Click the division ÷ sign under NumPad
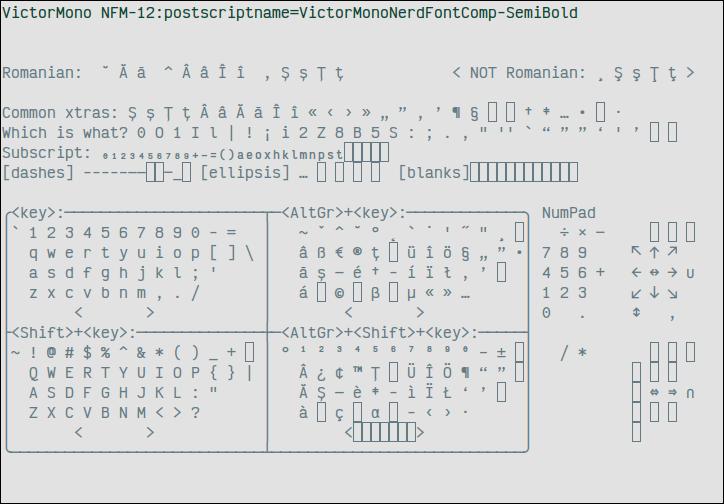The image size is (724, 504). [564, 232]
